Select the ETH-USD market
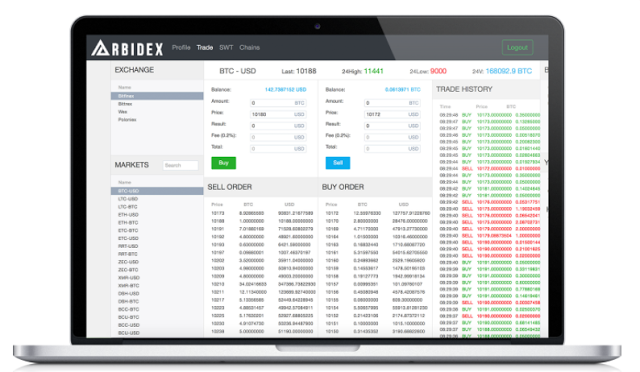The height and width of the screenshot is (372, 640). coord(157,214)
